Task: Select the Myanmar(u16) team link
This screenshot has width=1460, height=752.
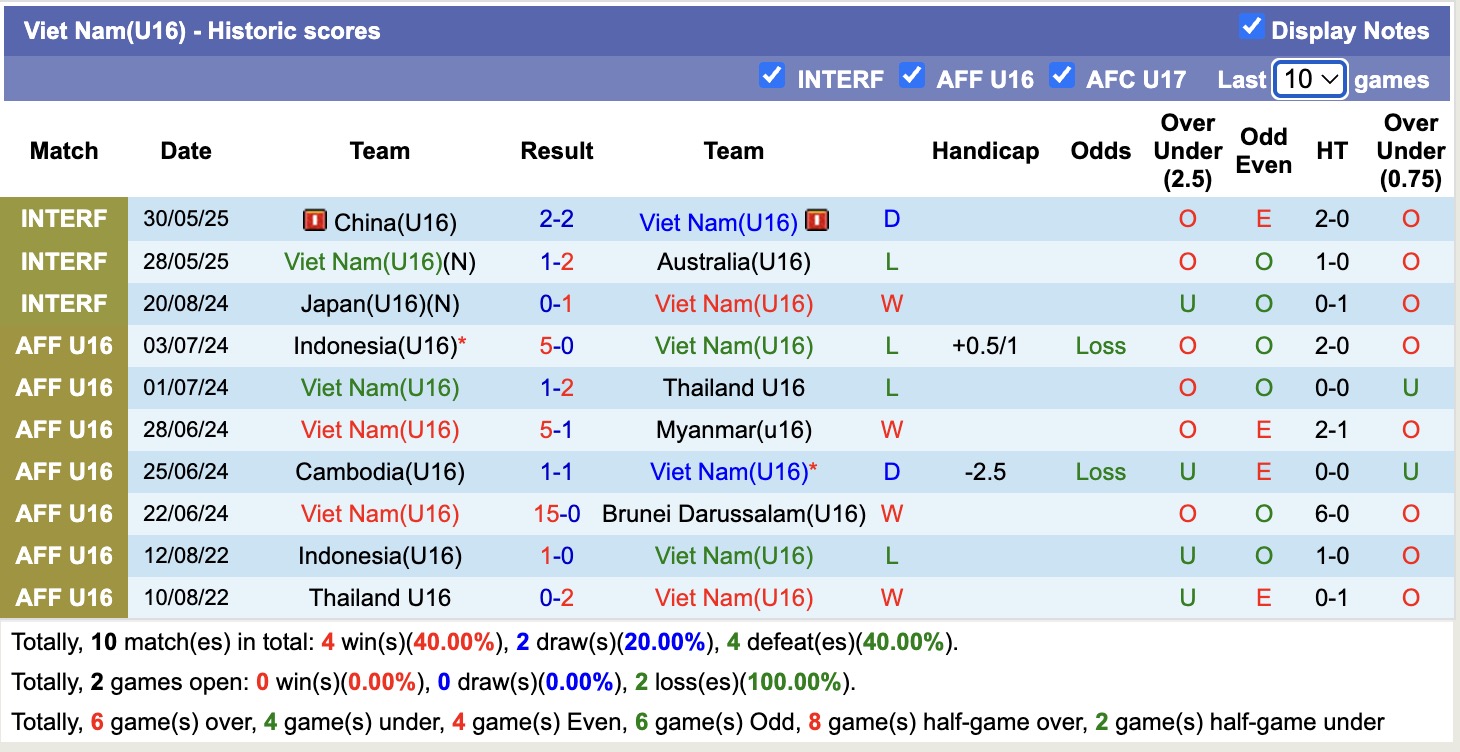Action: click(733, 430)
